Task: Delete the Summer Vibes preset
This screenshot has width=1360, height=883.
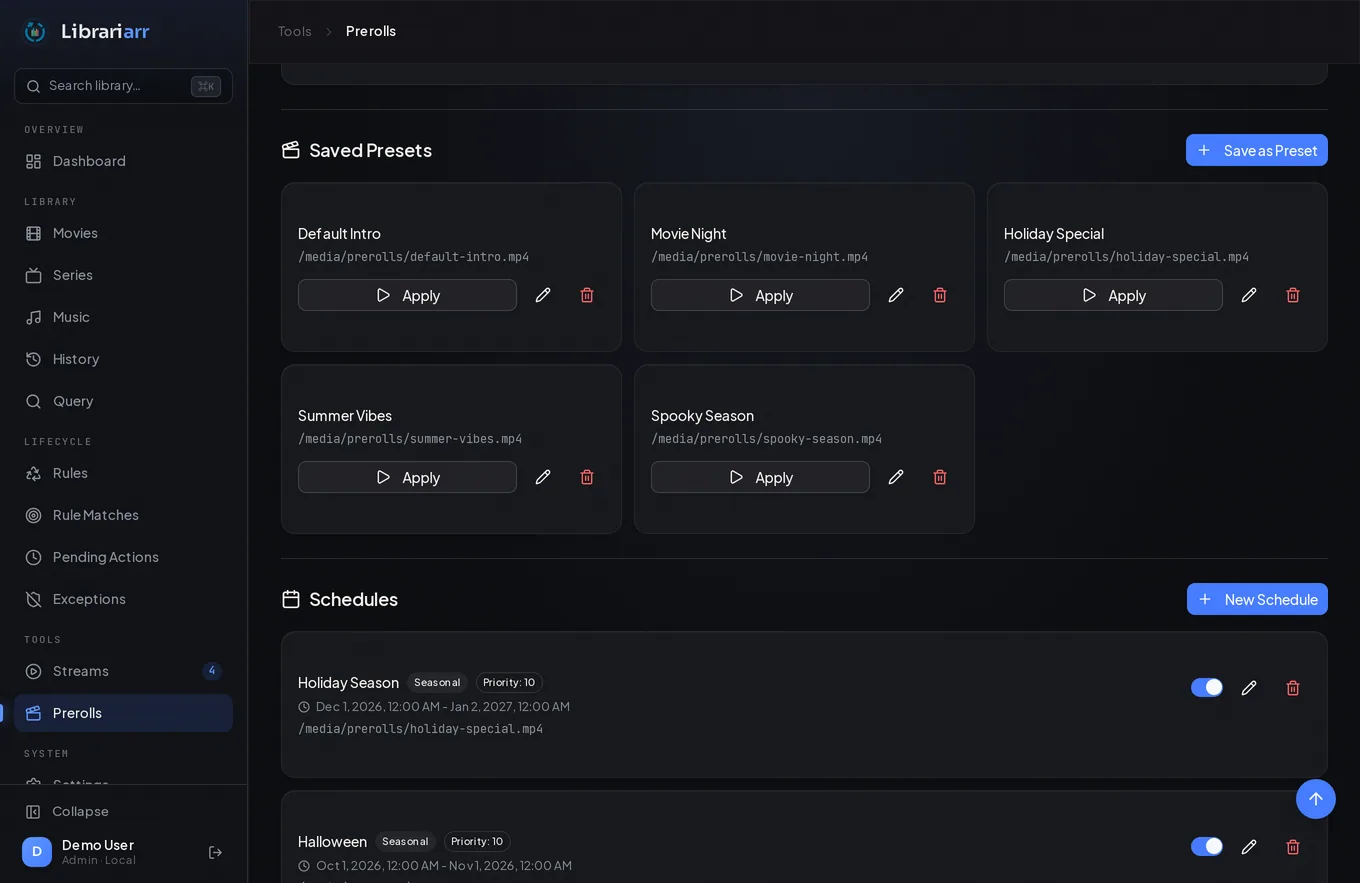Action: click(x=587, y=477)
